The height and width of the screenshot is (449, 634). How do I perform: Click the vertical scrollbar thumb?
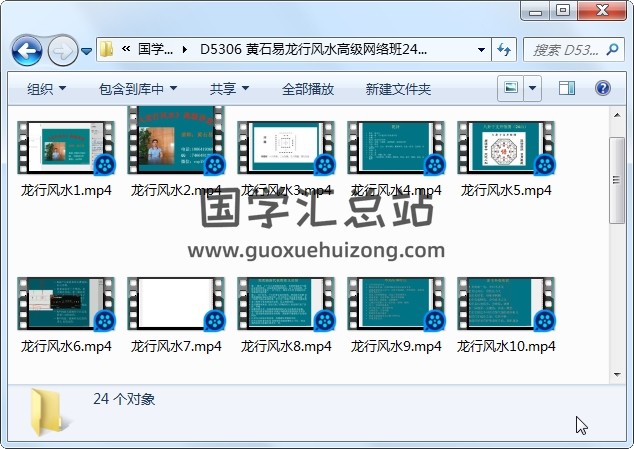617,180
